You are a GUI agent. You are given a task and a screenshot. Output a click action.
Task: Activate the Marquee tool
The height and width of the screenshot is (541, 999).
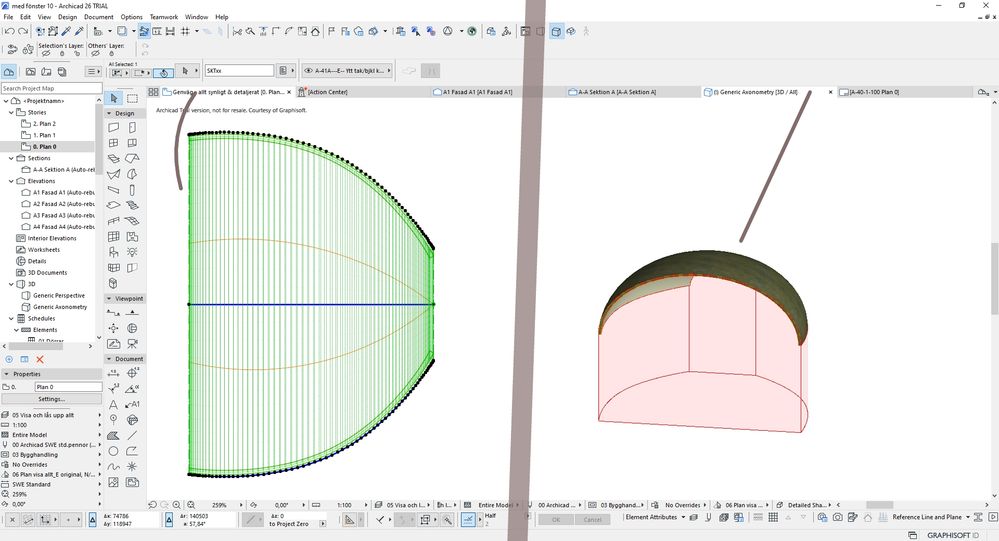click(x=133, y=98)
